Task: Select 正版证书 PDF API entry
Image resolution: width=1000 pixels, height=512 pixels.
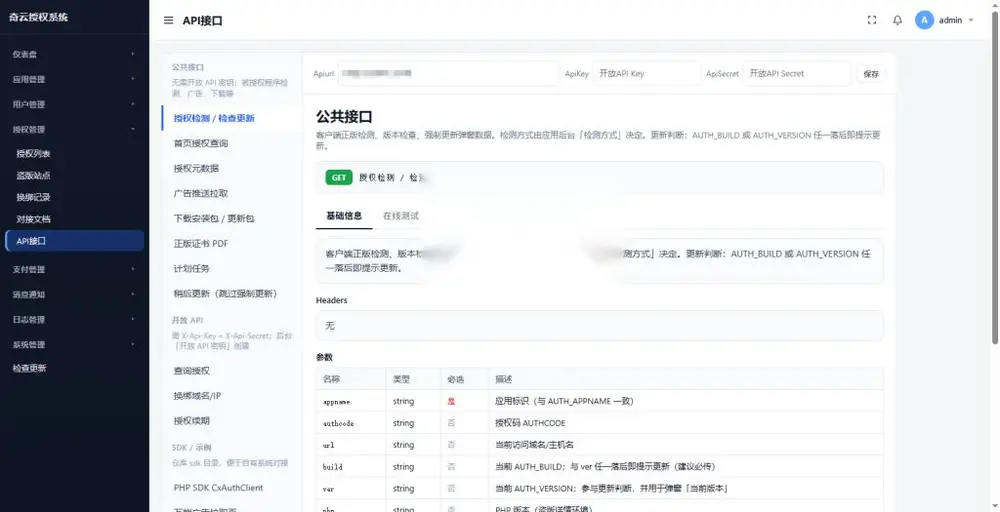Action: 232,244
